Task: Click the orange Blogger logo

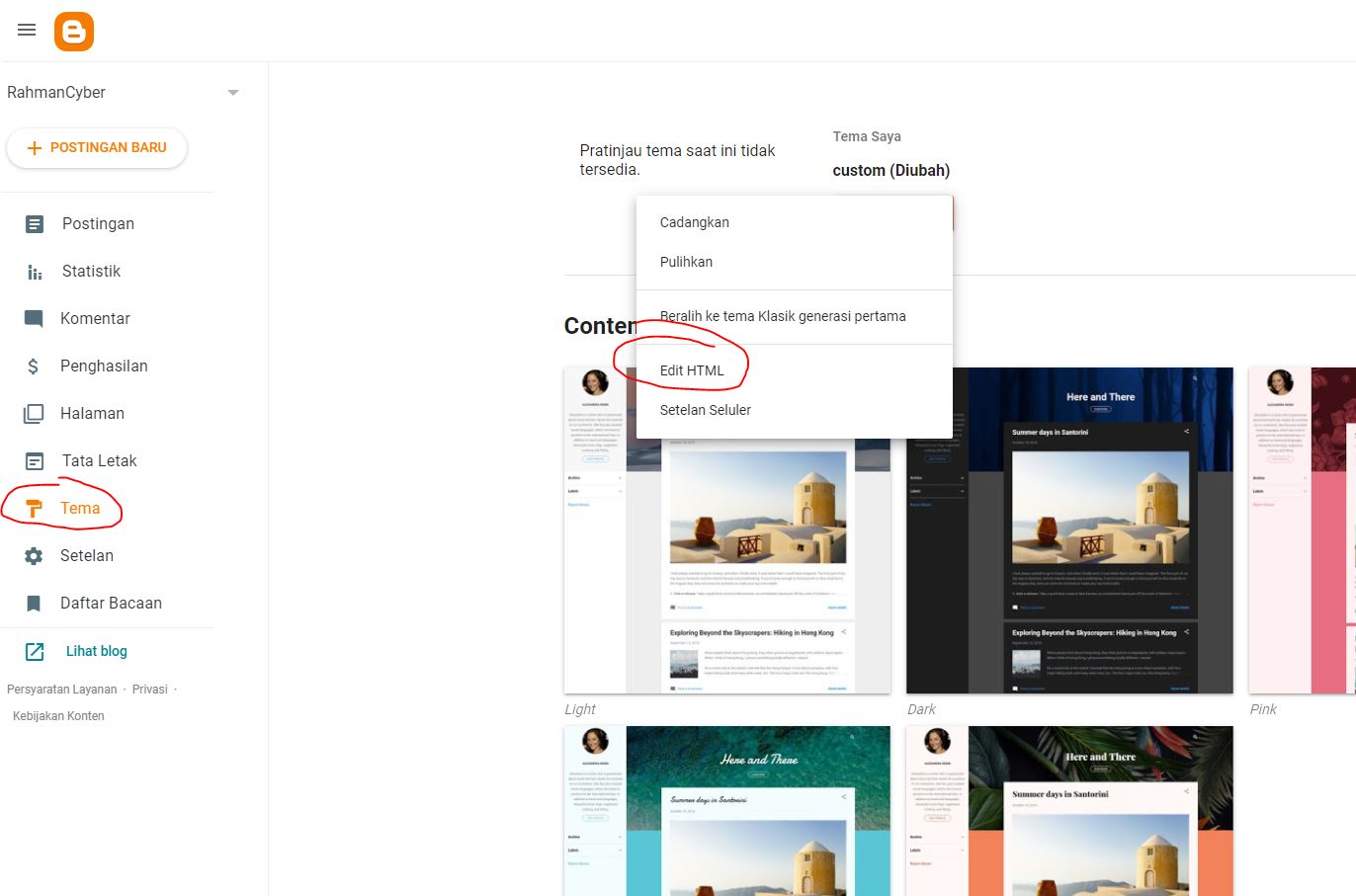Action: point(74,32)
